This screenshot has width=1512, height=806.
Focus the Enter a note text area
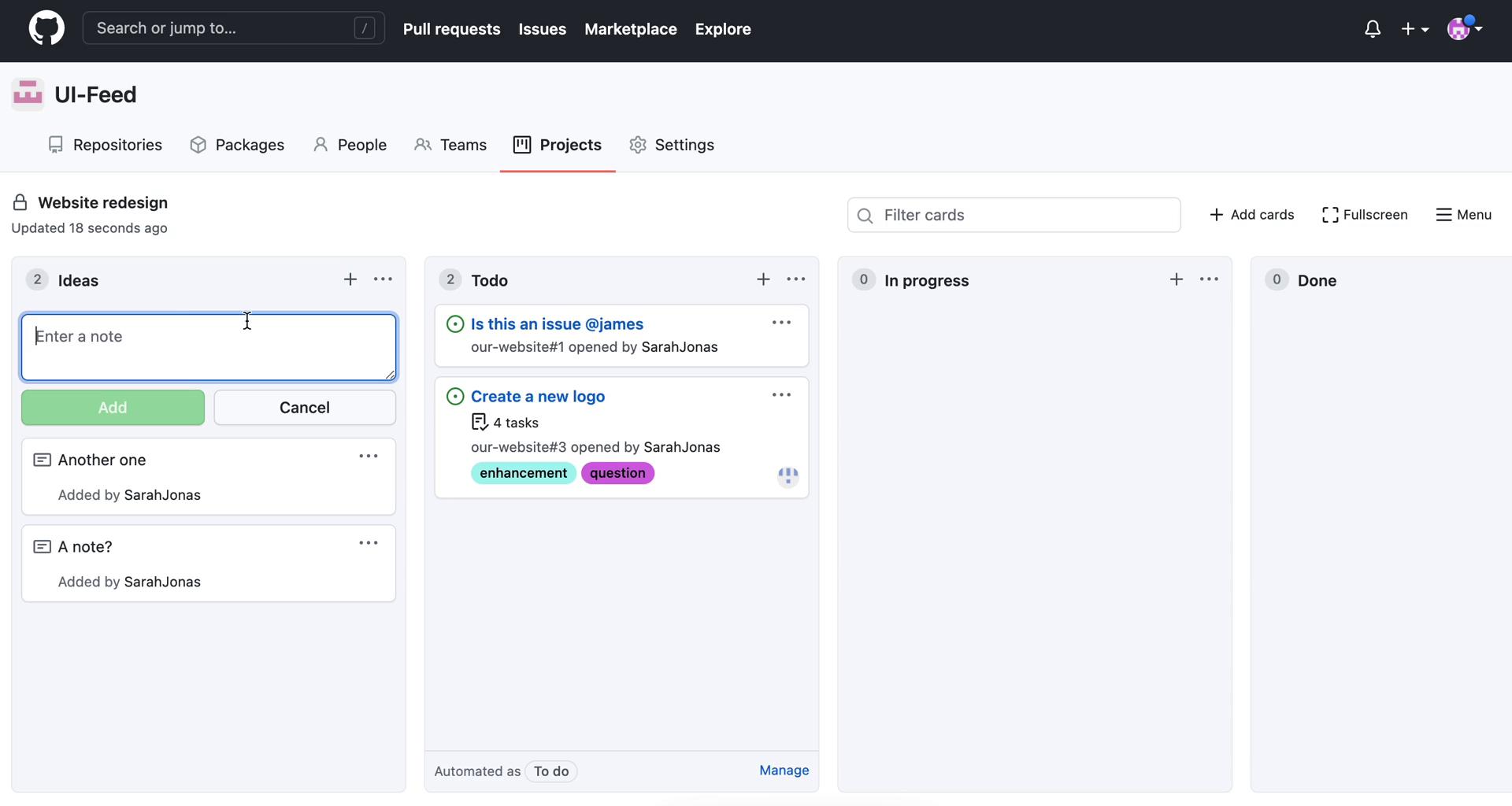tap(209, 347)
